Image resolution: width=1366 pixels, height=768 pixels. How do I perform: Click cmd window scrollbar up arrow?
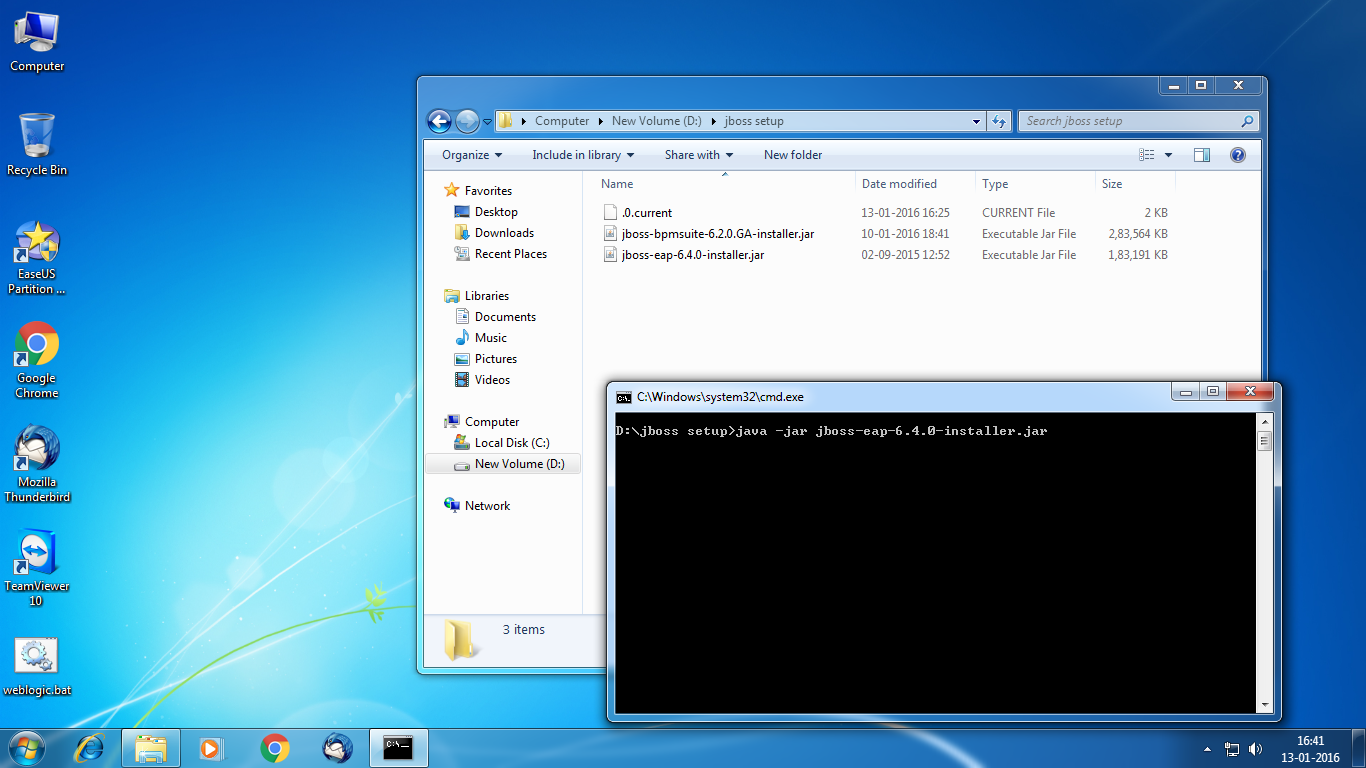1264,421
